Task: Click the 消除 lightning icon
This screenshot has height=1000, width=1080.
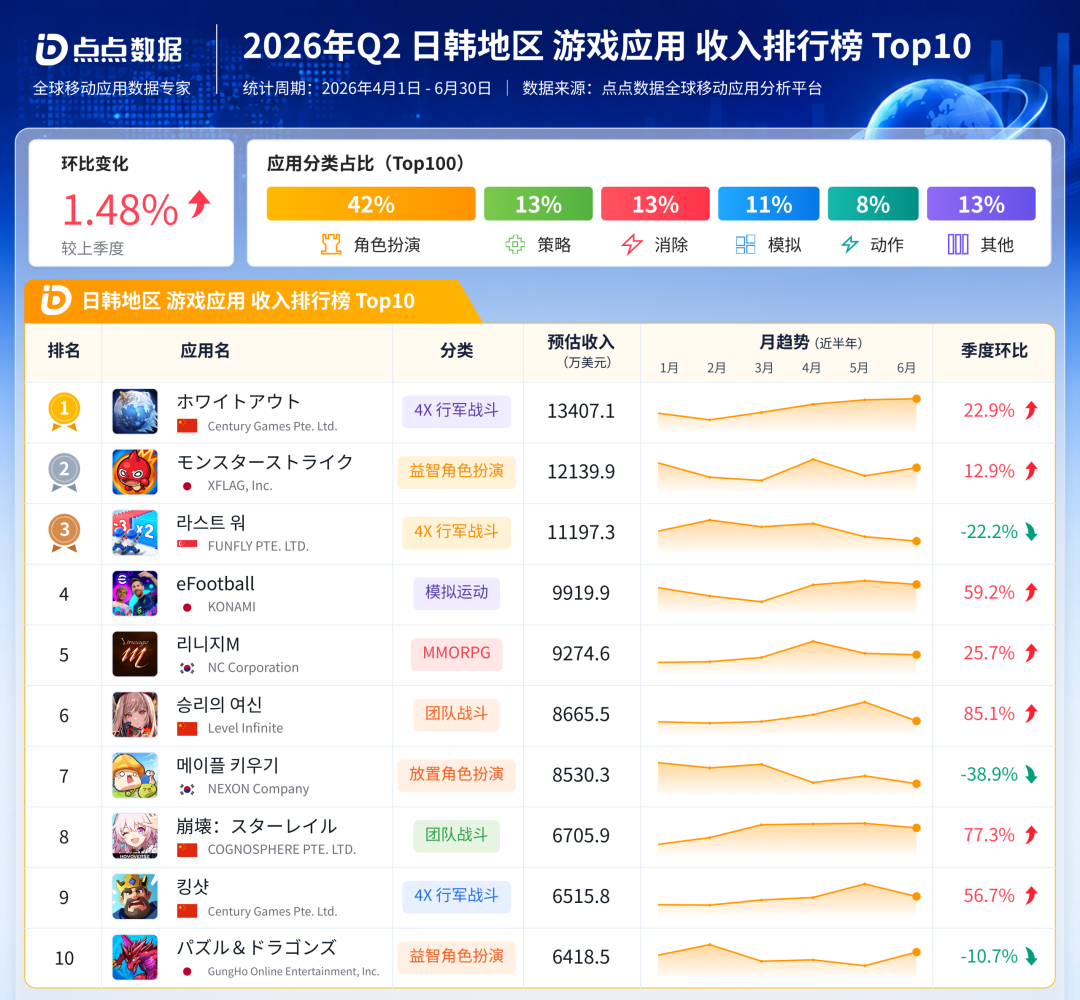Action: click(632, 244)
